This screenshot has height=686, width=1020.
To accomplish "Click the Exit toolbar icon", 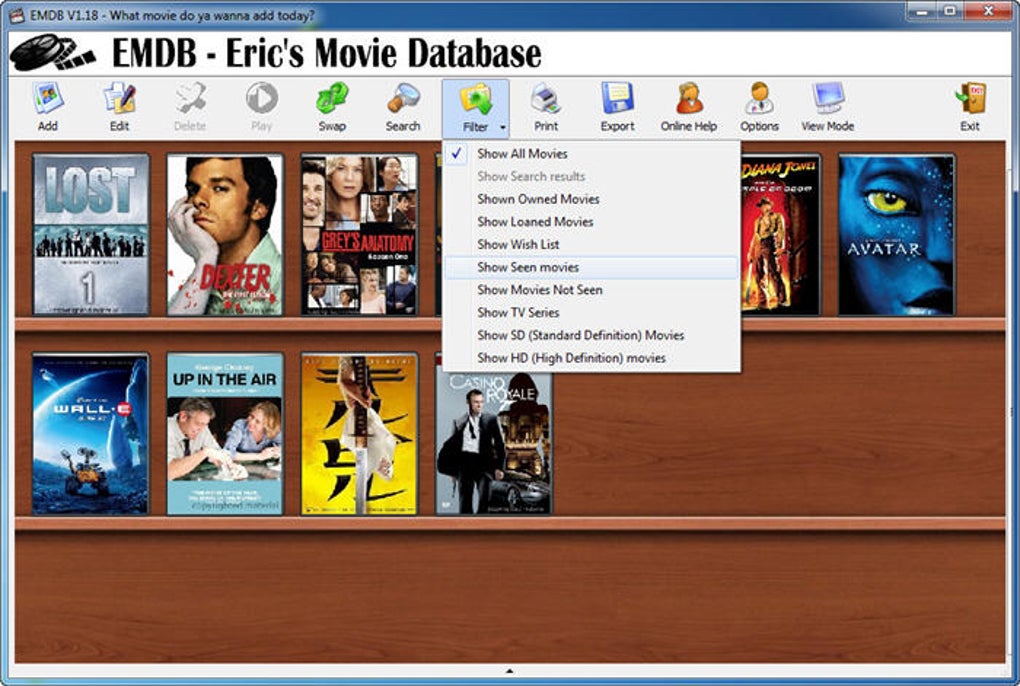I will point(970,107).
